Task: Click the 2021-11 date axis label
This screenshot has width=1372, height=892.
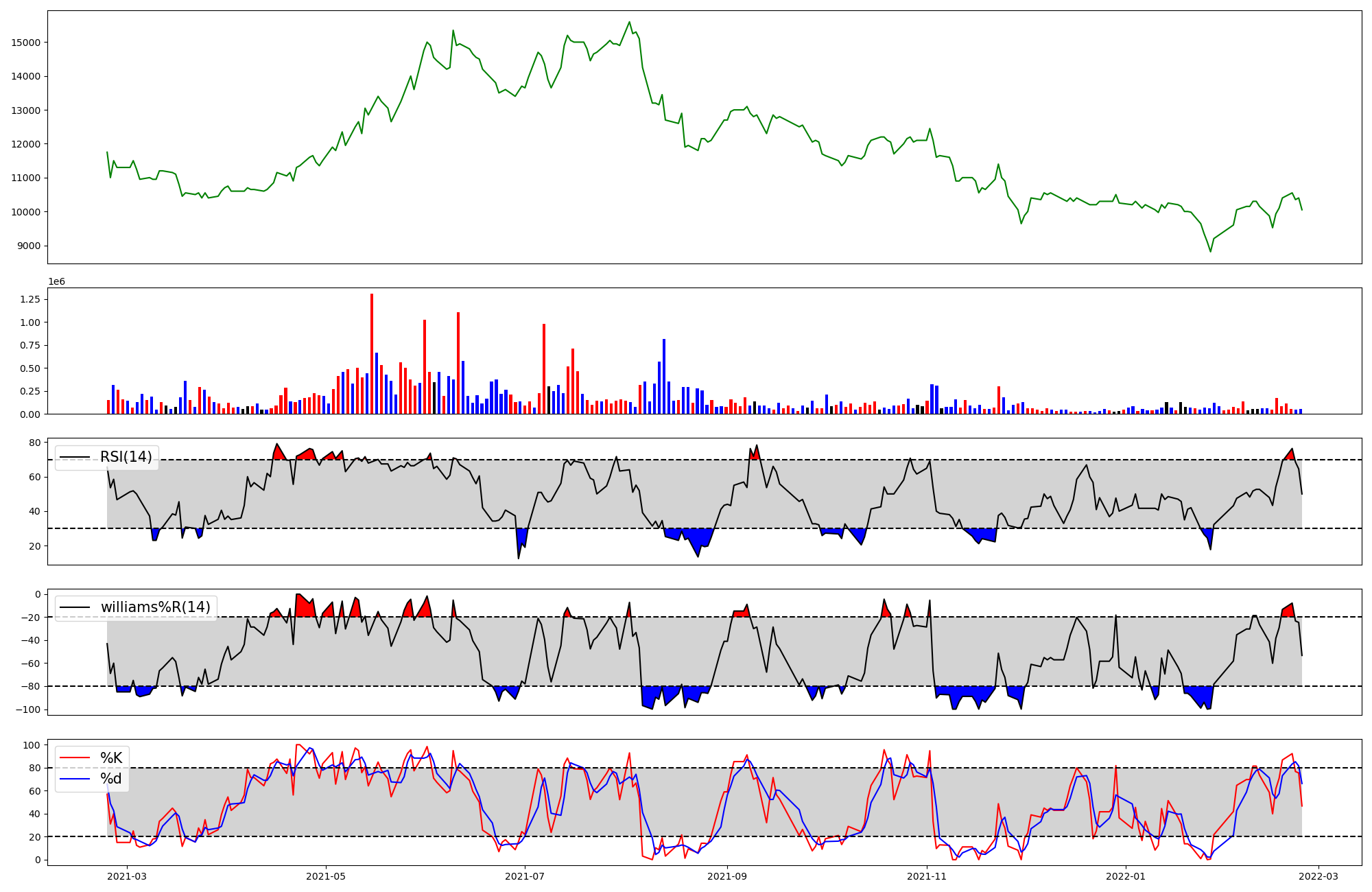Action: tap(927, 876)
